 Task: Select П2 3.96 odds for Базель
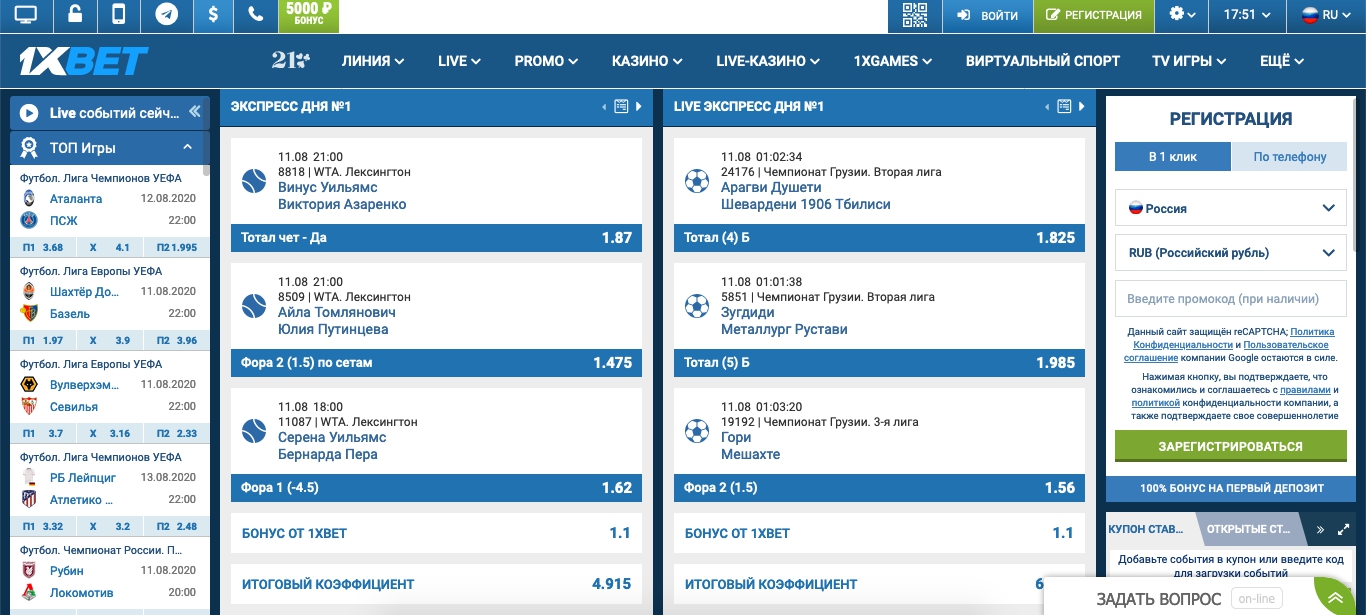[176, 340]
